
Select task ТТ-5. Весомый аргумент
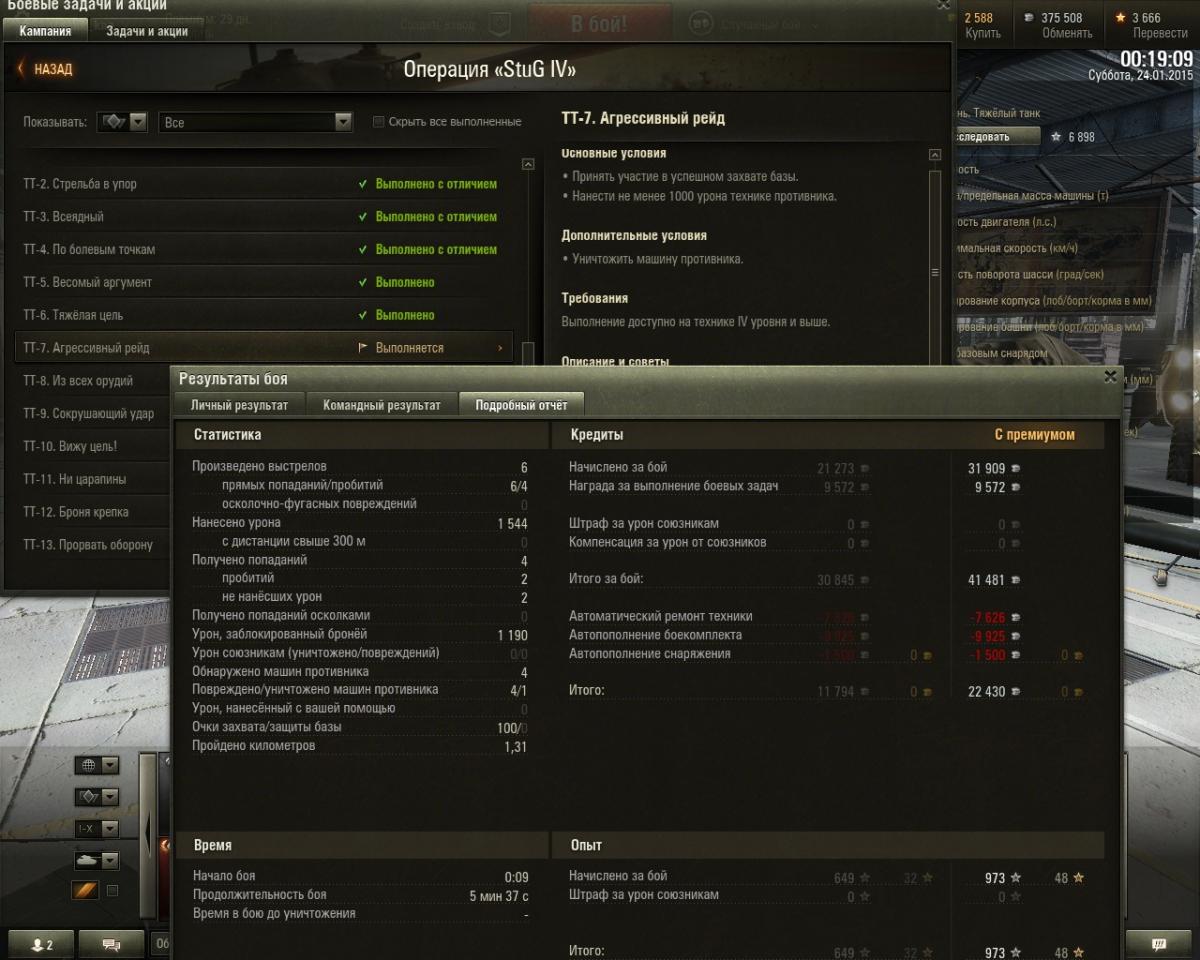point(265,283)
